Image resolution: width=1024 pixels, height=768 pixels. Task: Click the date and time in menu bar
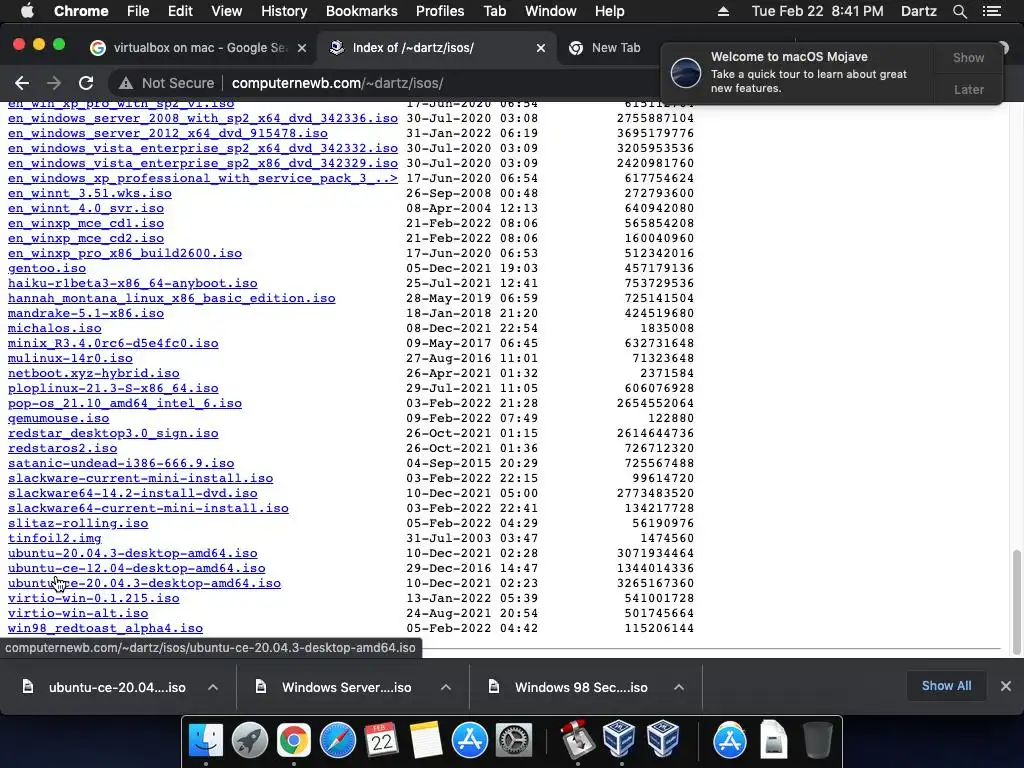817,11
